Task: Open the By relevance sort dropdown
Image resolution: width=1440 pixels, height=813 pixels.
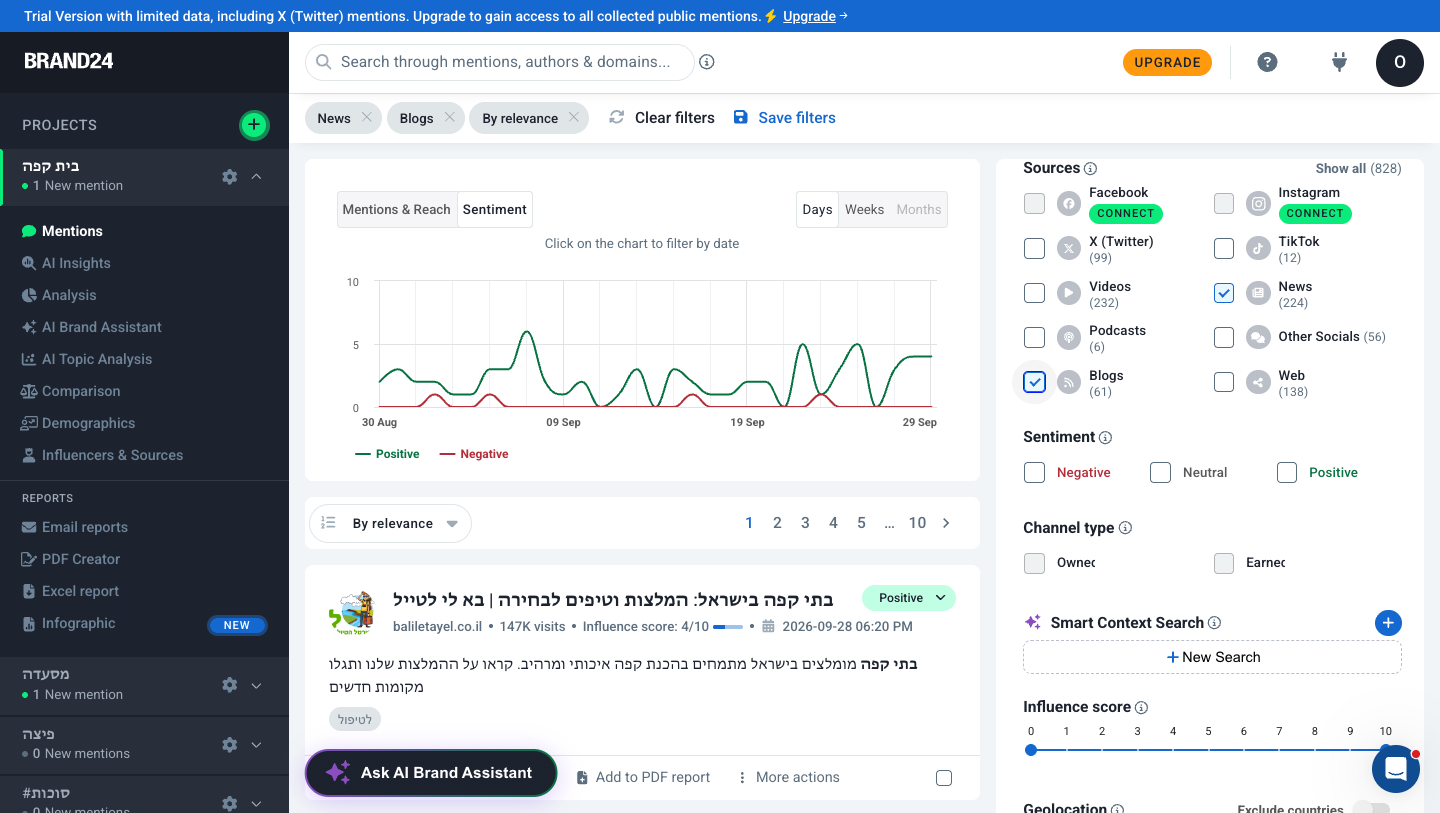Action: 391,523
